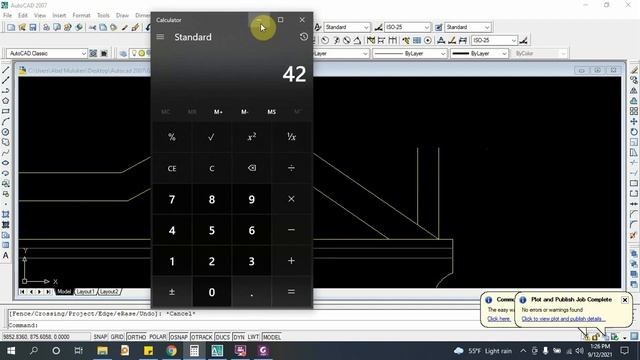Open the top ISO-25 dimension style dropdown

tap(427, 27)
